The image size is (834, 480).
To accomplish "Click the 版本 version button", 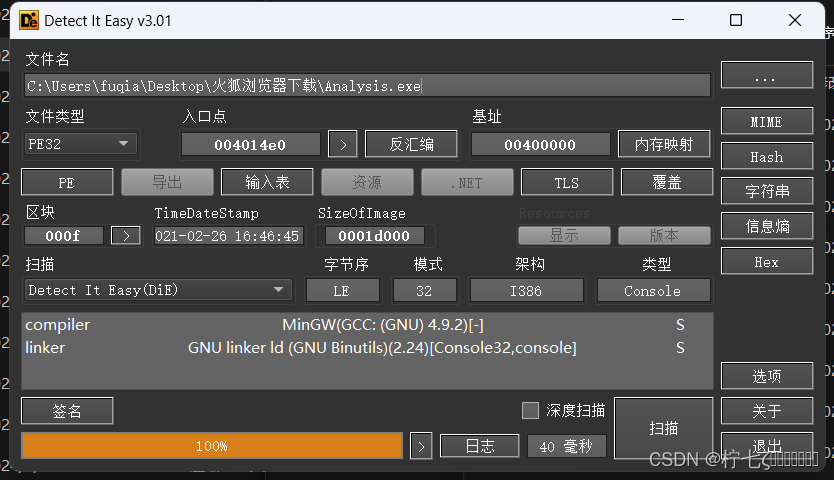I will click(664, 235).
